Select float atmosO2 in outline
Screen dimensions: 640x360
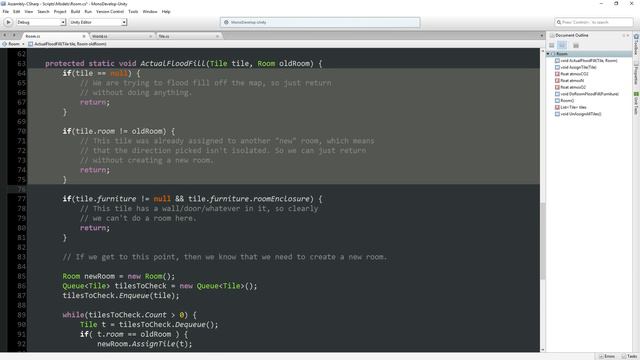click(573, 87)
